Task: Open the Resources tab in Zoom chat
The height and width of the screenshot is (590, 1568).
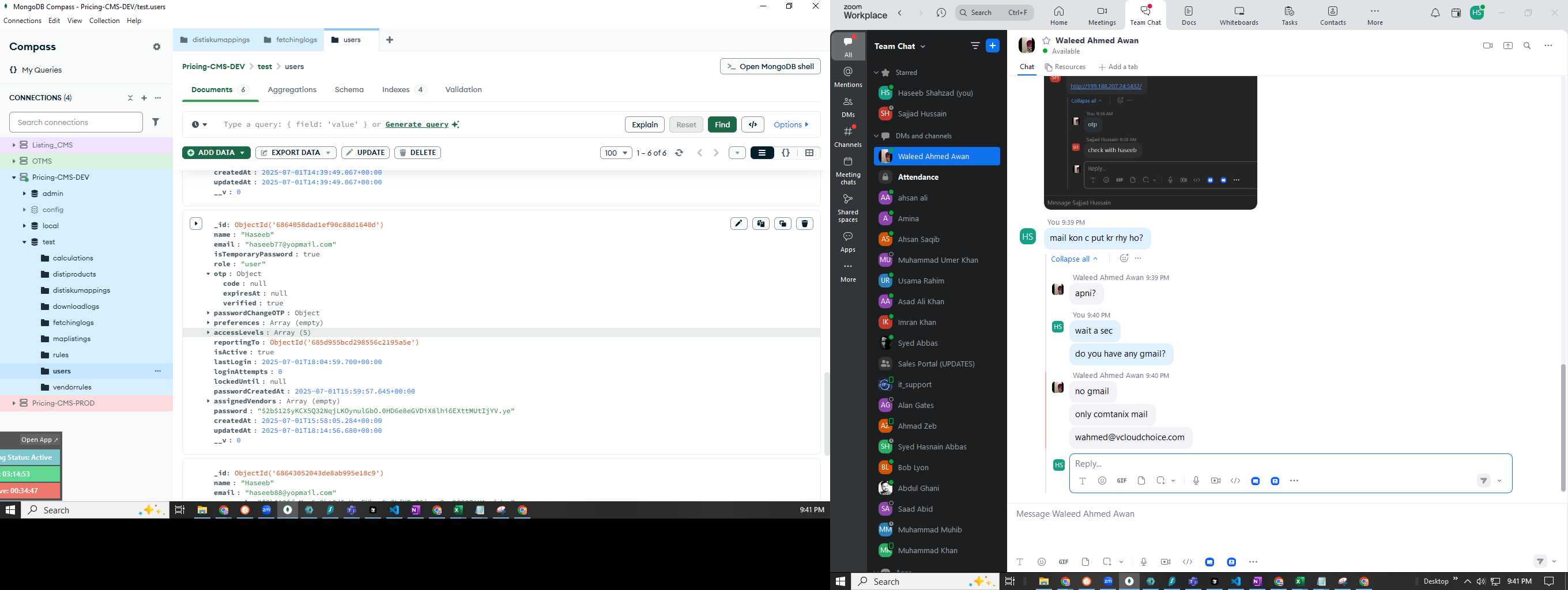Action: pos(1065,67)
